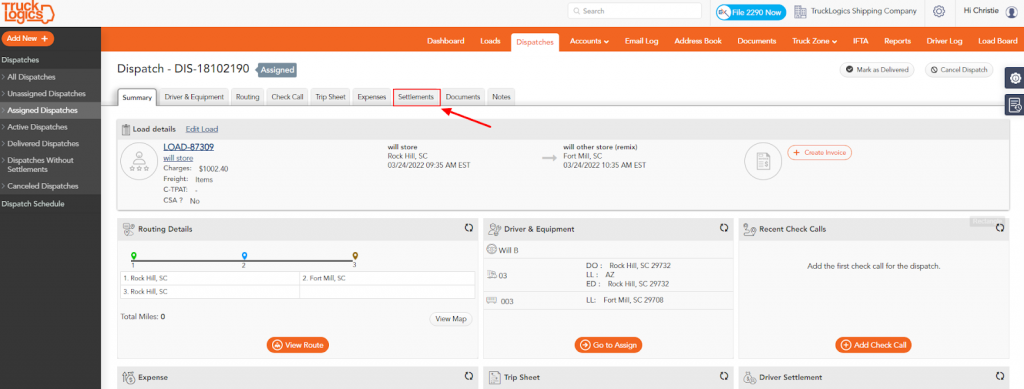Screen dimensions: 1024x389
Task: Refresh the Trip Sheet panel
Action: point(724,377)
